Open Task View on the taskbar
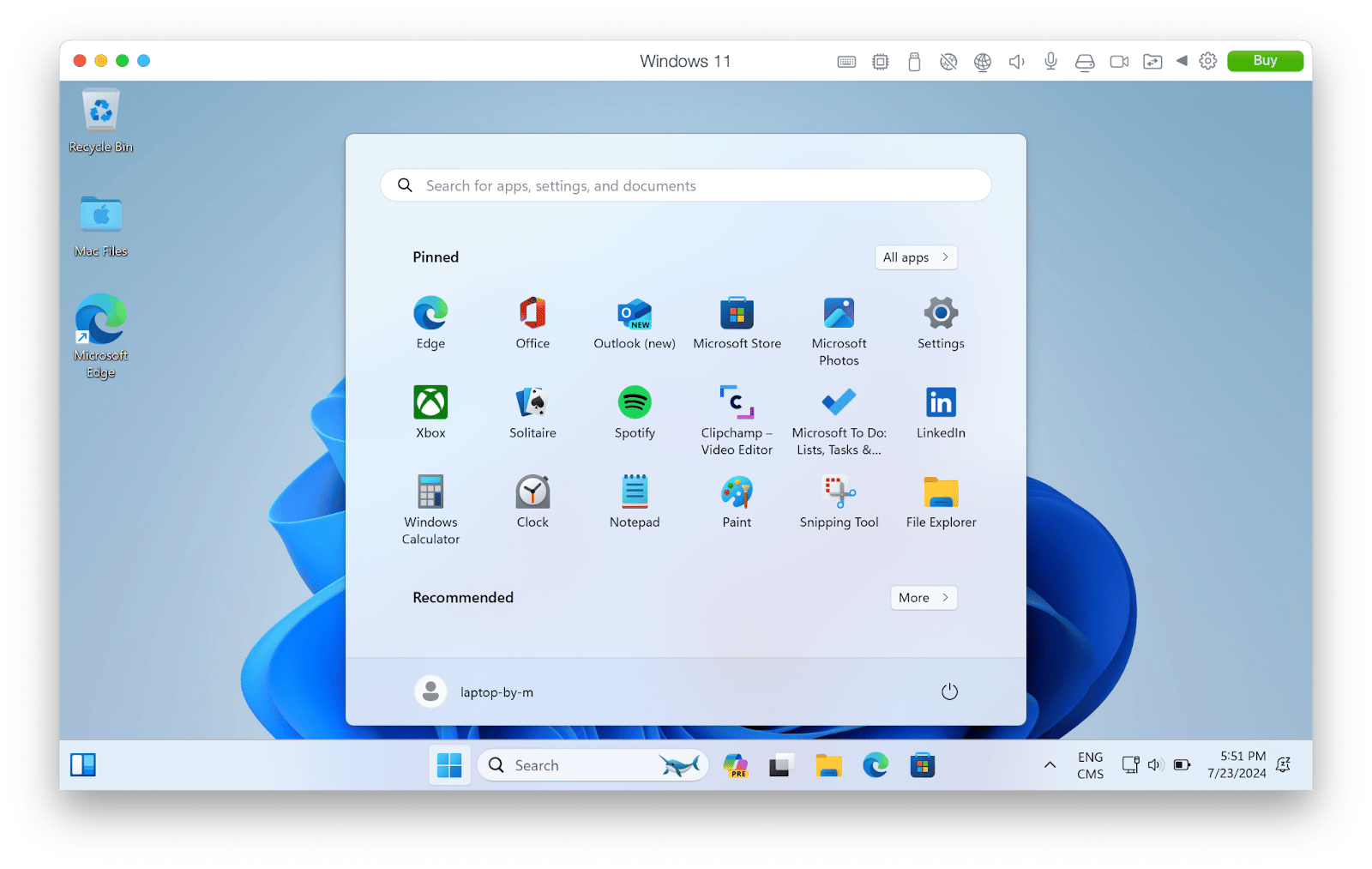The width and height of the screenshot is (1372, 869). pyautogui.click(x=780, y=765)
